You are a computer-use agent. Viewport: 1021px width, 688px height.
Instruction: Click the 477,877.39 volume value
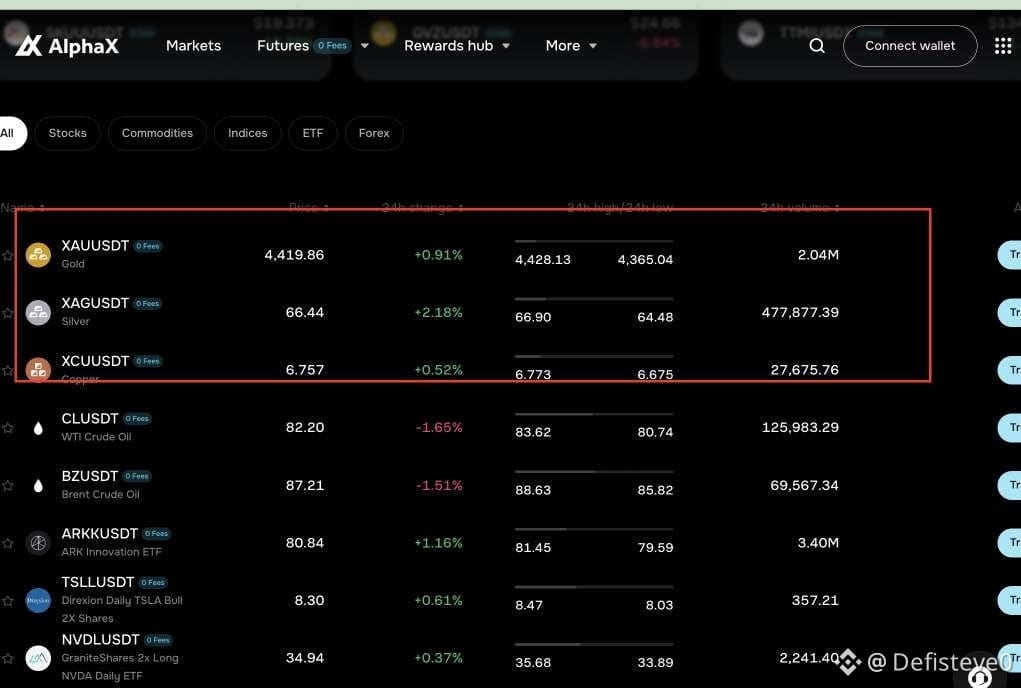(800, 312)
